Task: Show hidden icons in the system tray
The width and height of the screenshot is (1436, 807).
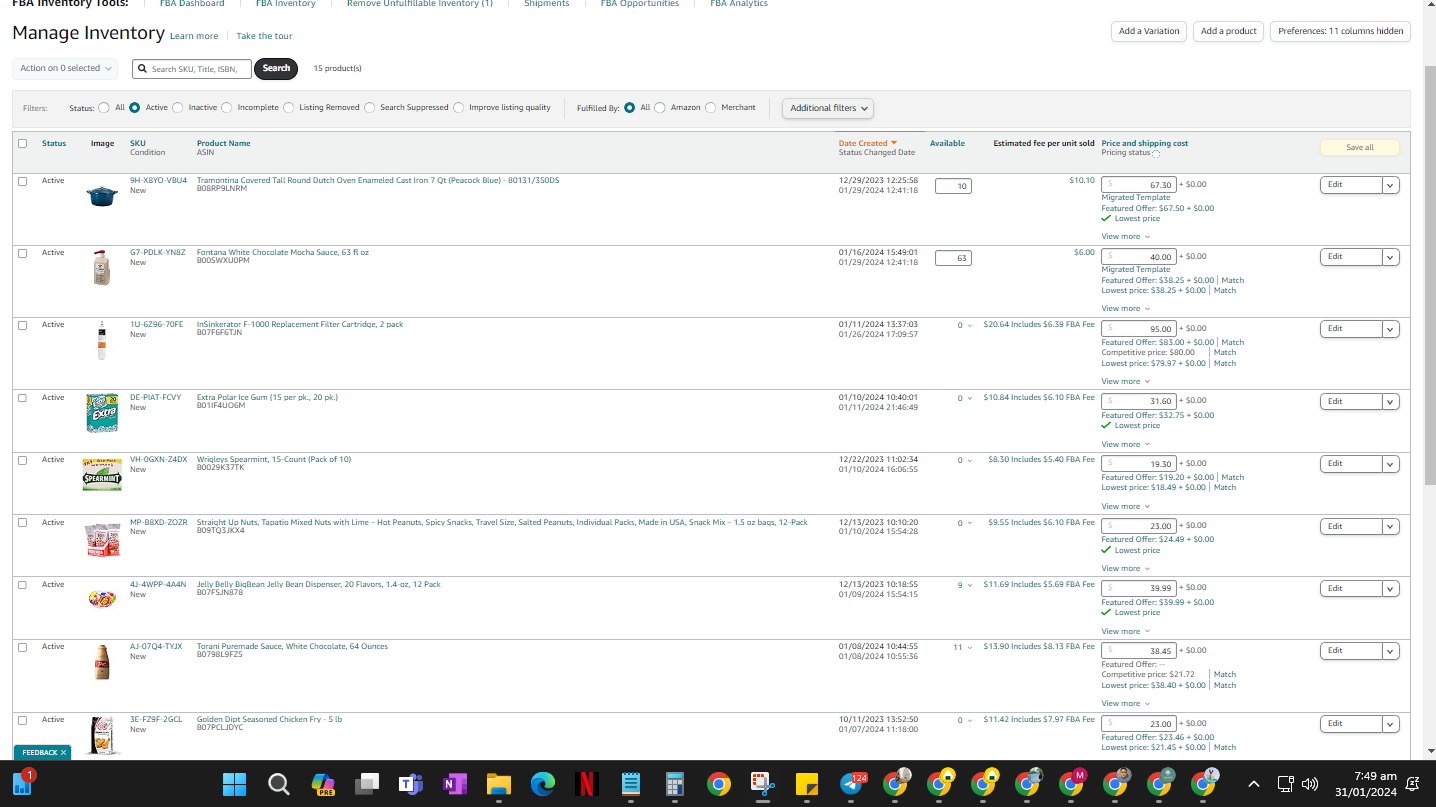Action: (1254, 784)
